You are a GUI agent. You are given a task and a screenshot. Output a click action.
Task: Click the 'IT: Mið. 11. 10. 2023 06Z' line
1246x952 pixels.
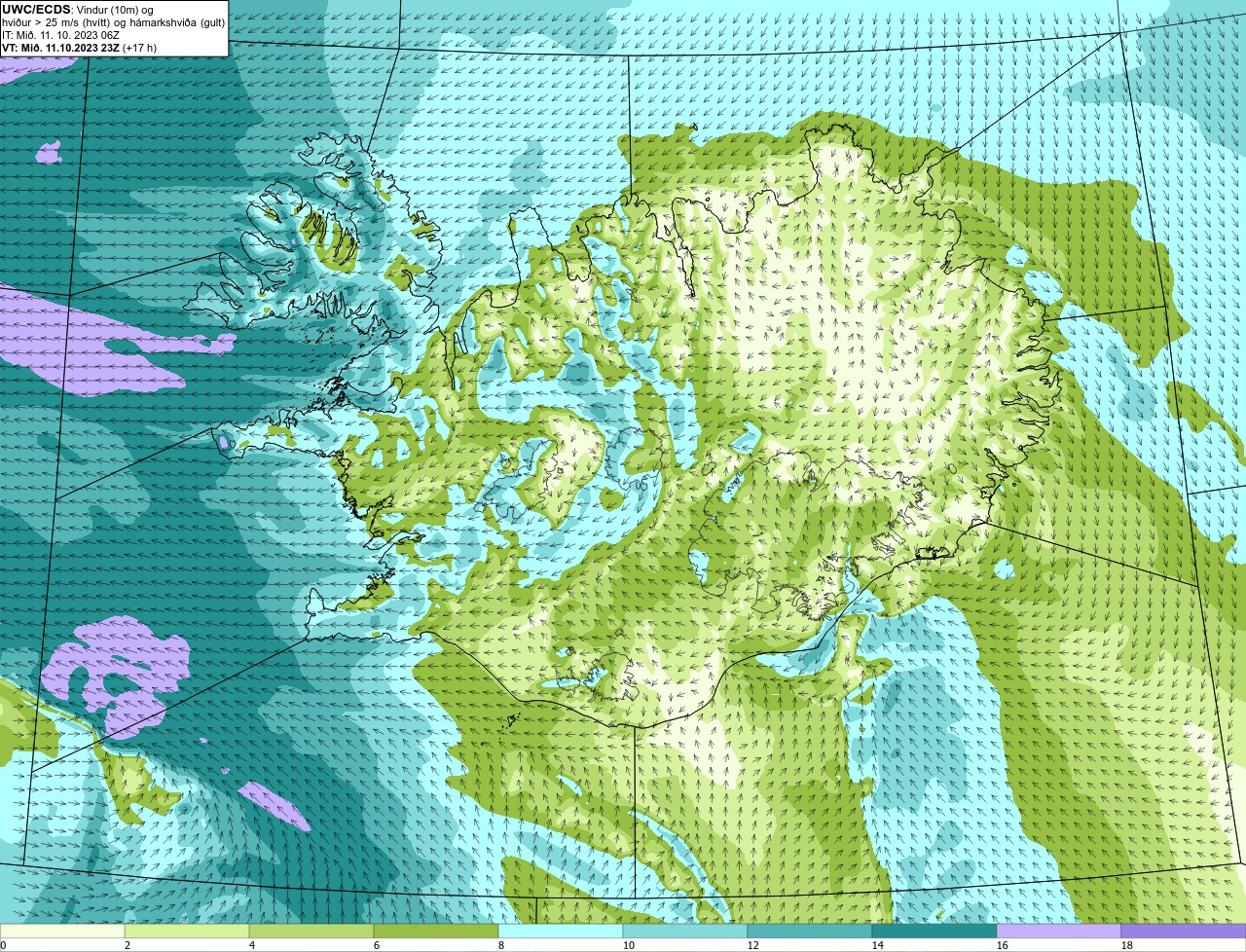point(60,35)
